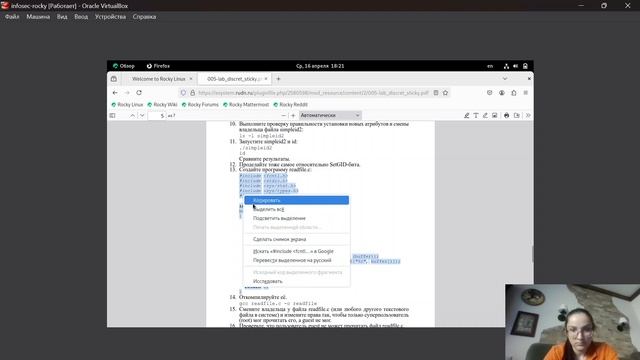The image size is (640, 360).
Task: Close the 005-lab_discret_sticky tab
Action: [266, 79]
